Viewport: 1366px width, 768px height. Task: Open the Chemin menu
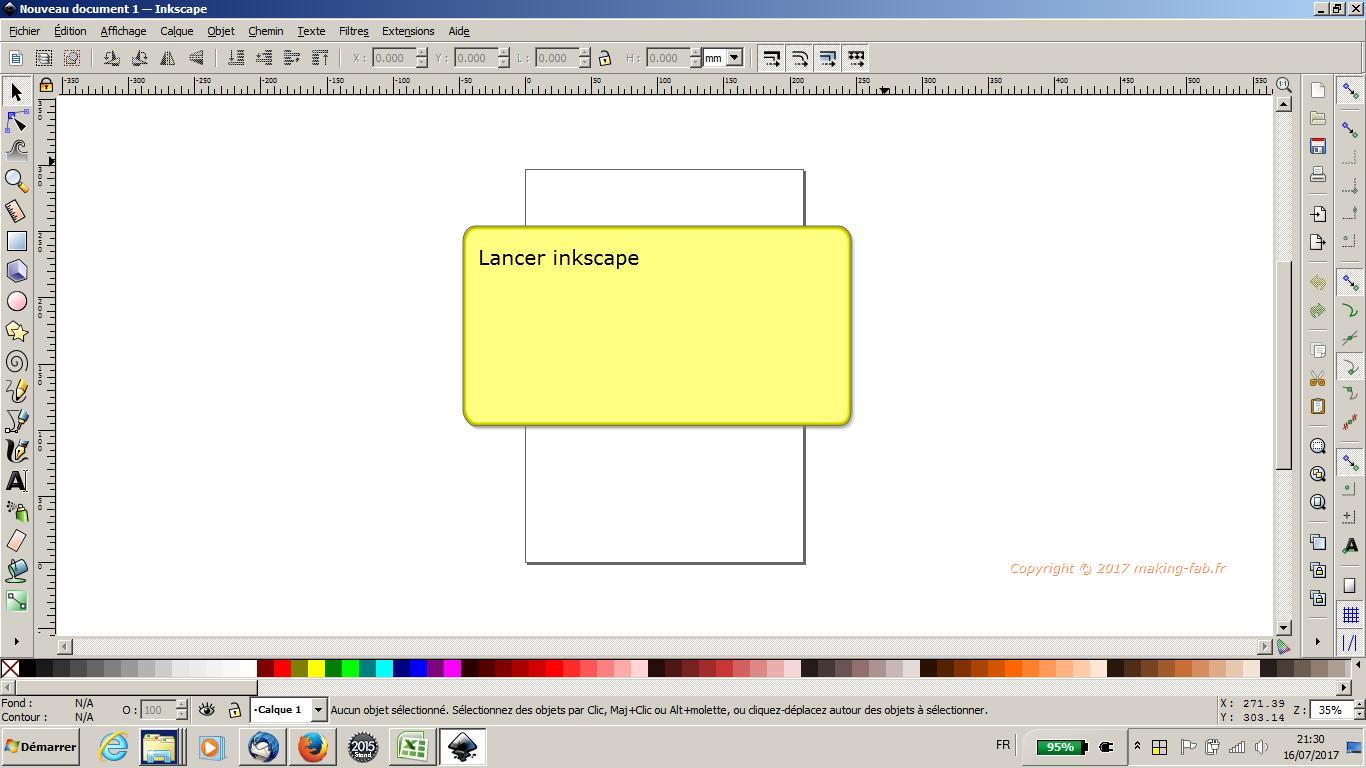265,31
